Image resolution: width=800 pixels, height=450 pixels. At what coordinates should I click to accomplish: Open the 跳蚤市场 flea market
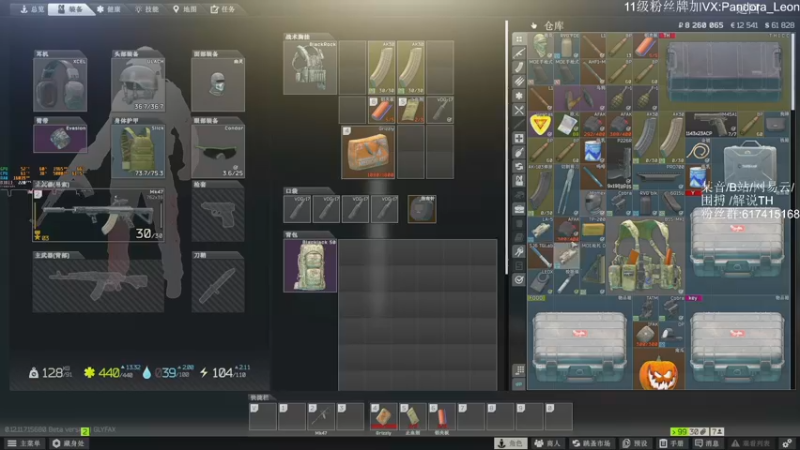click(592, 443)
